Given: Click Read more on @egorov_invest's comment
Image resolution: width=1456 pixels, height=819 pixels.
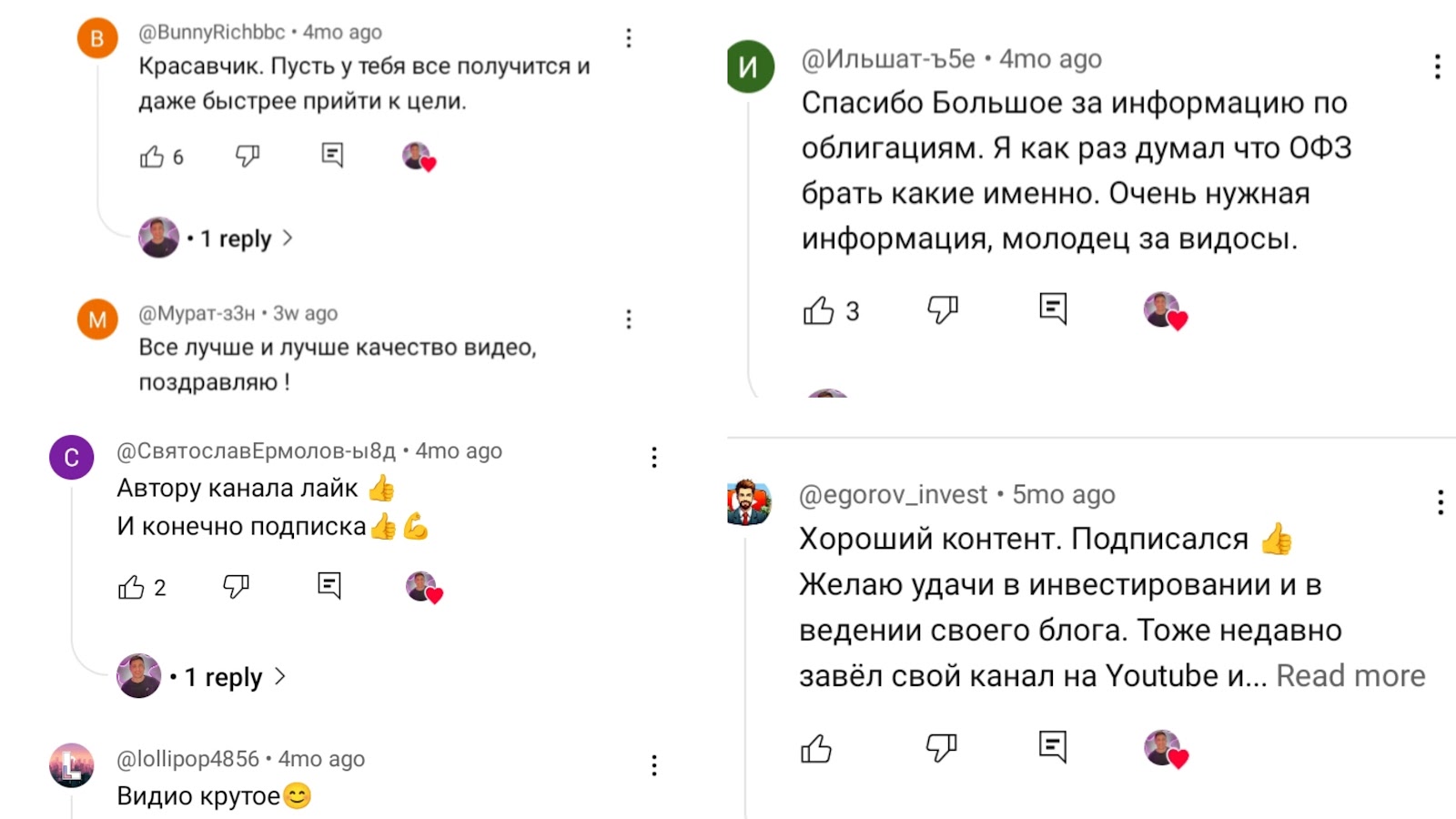Looking at the screenshot, I should (x=1350, y=675).
